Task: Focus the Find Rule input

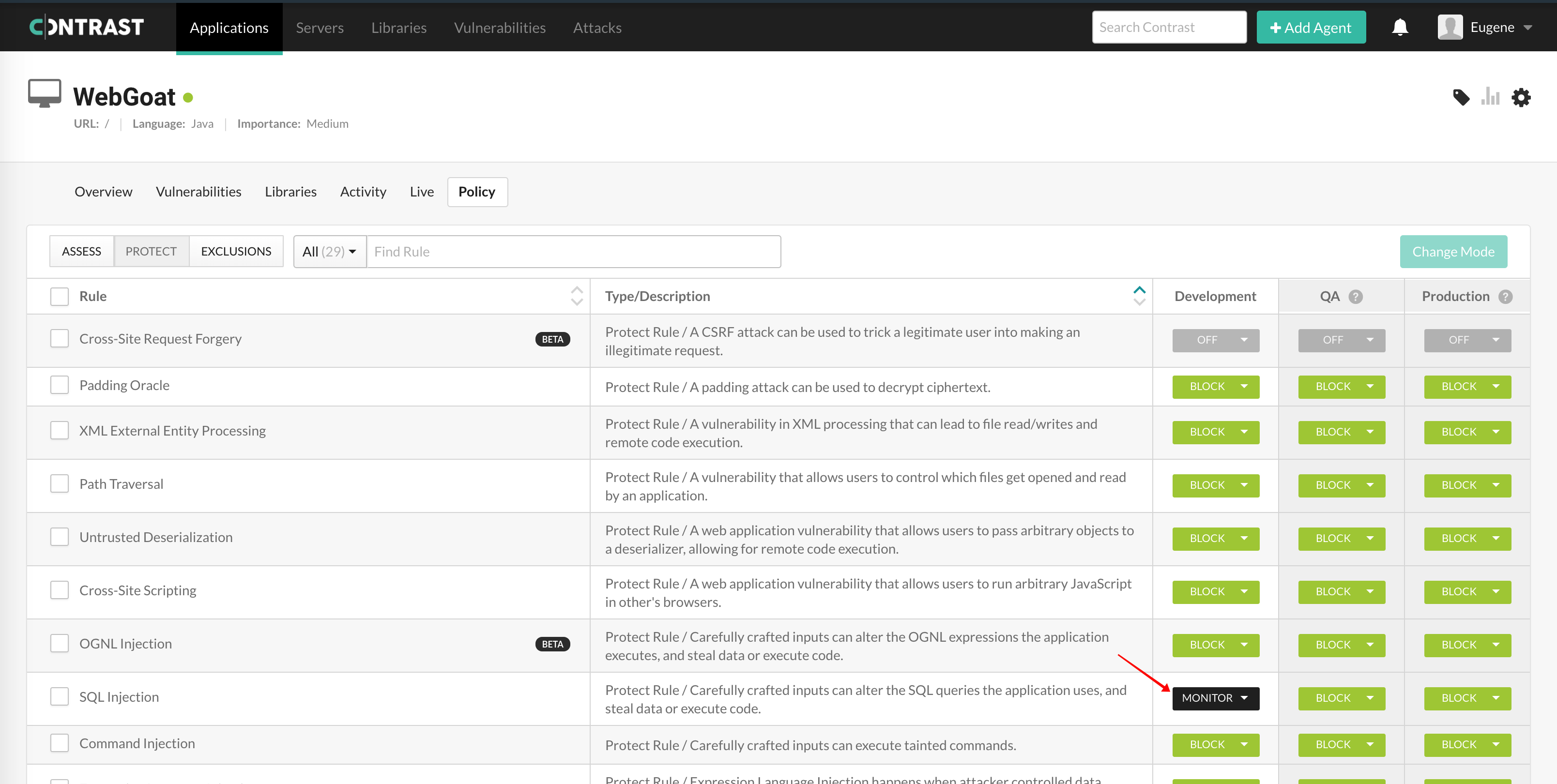Action: click(574, 251)
